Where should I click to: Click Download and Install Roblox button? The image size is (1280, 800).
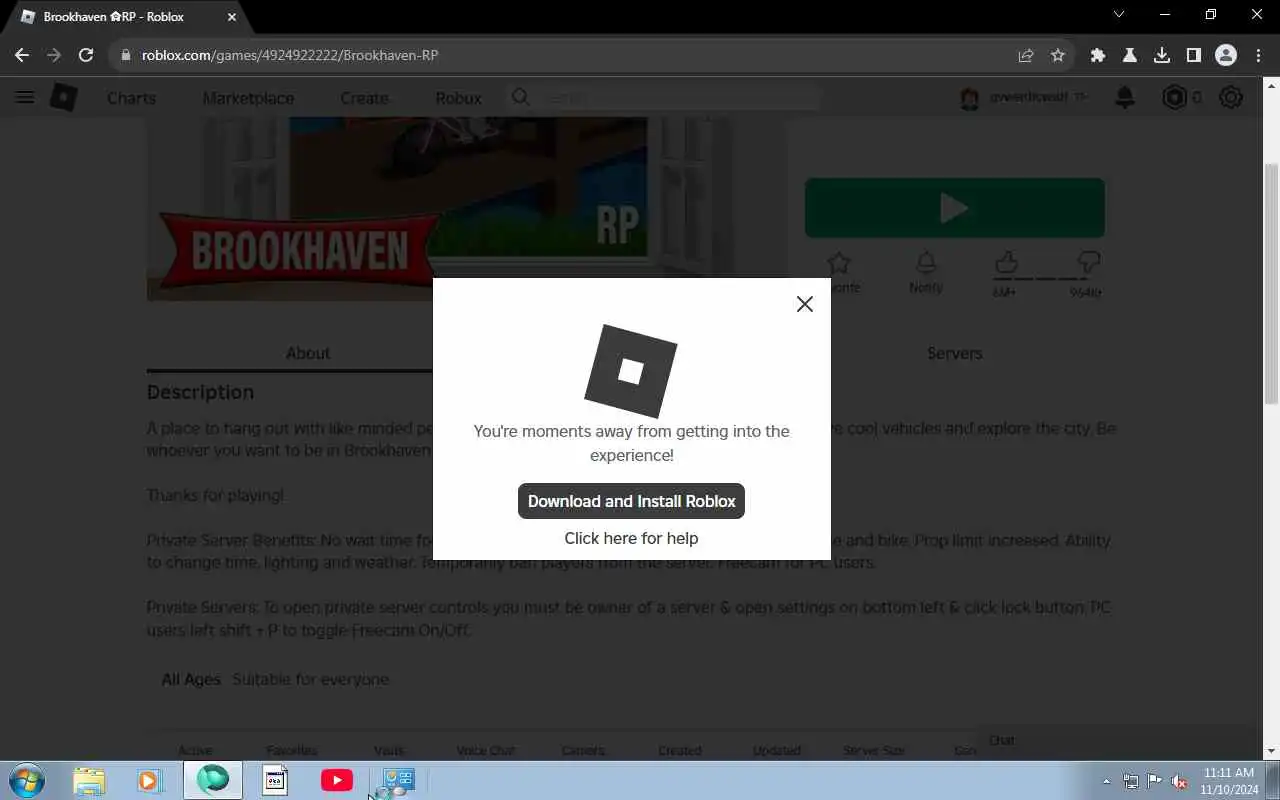[631, 501]
